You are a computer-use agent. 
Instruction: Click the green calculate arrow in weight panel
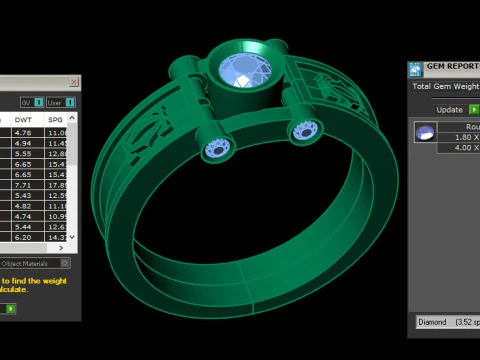pos(11,309)
